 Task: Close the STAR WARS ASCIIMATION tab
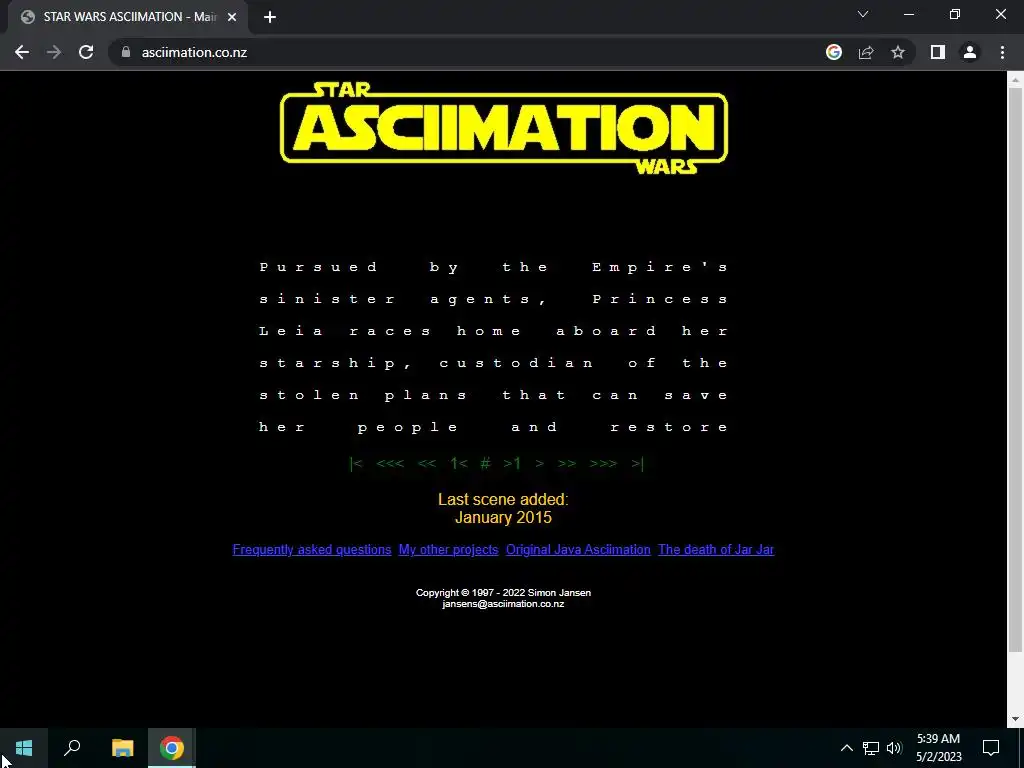point(232,17)
